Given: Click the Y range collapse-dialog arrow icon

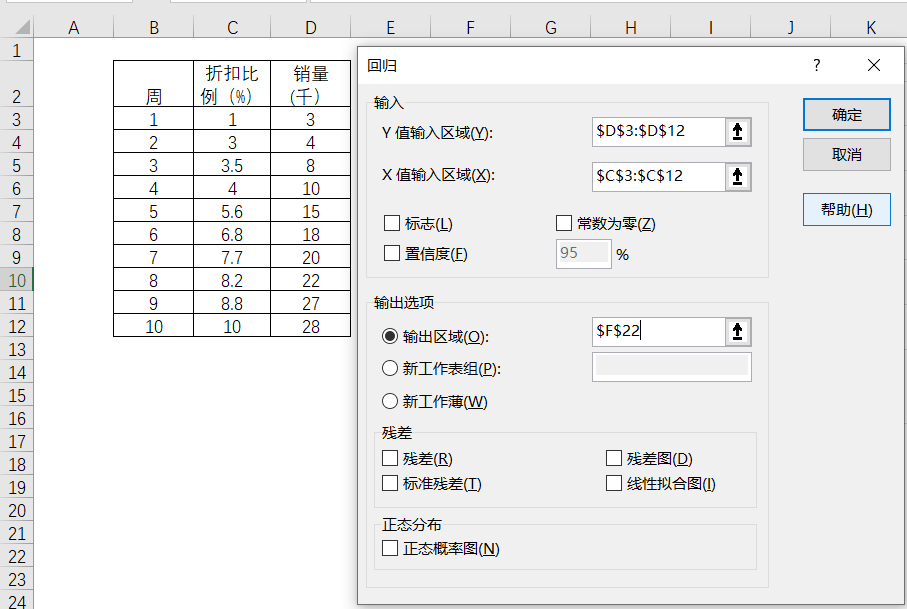Looking at the screenshot, I should tap(738, 132).
